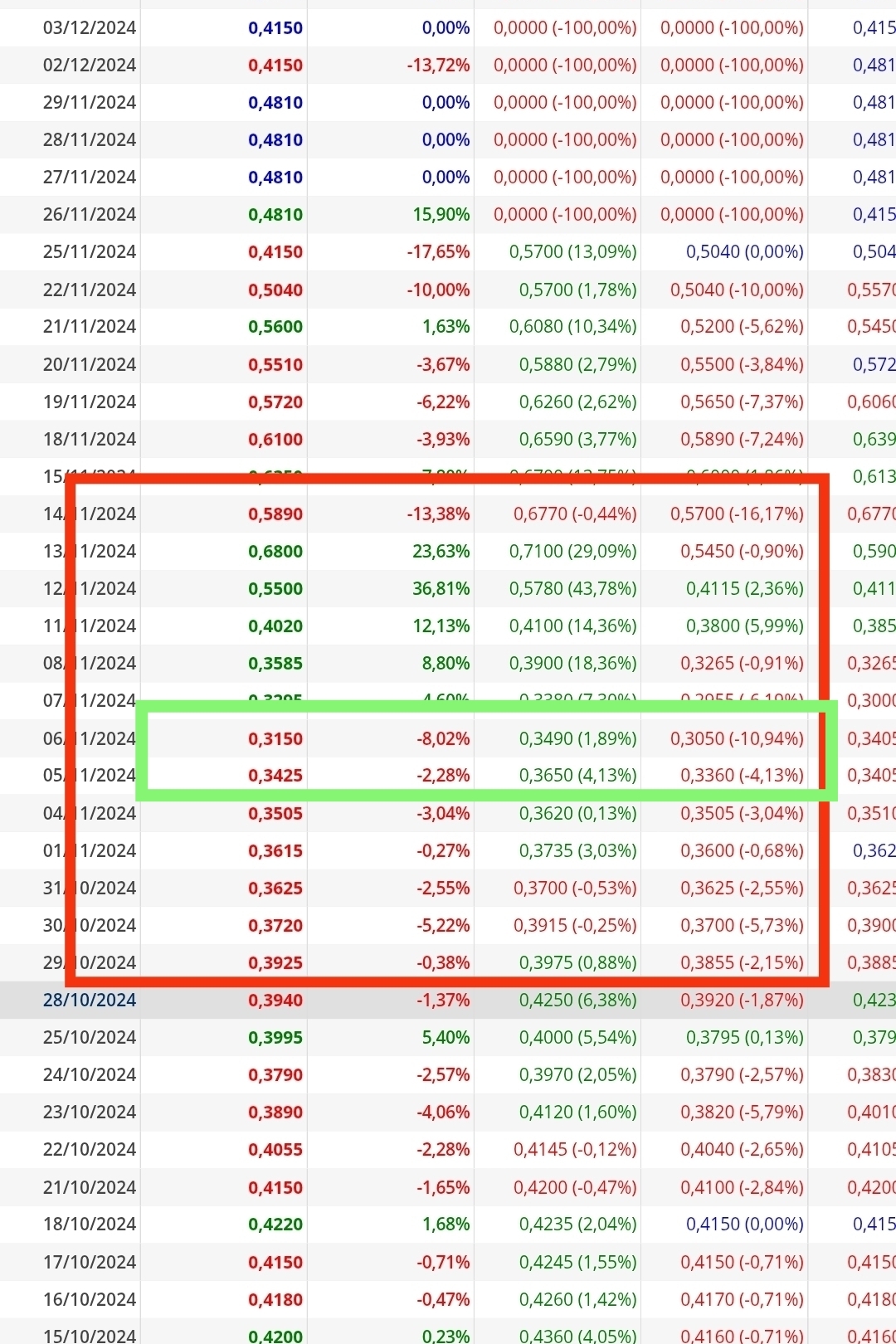The width and height of the screenshot is (896, 1344).
Task: Click the 18/10/2024 low 0,4150 (0,00%)
Action: pos(745,1225)
